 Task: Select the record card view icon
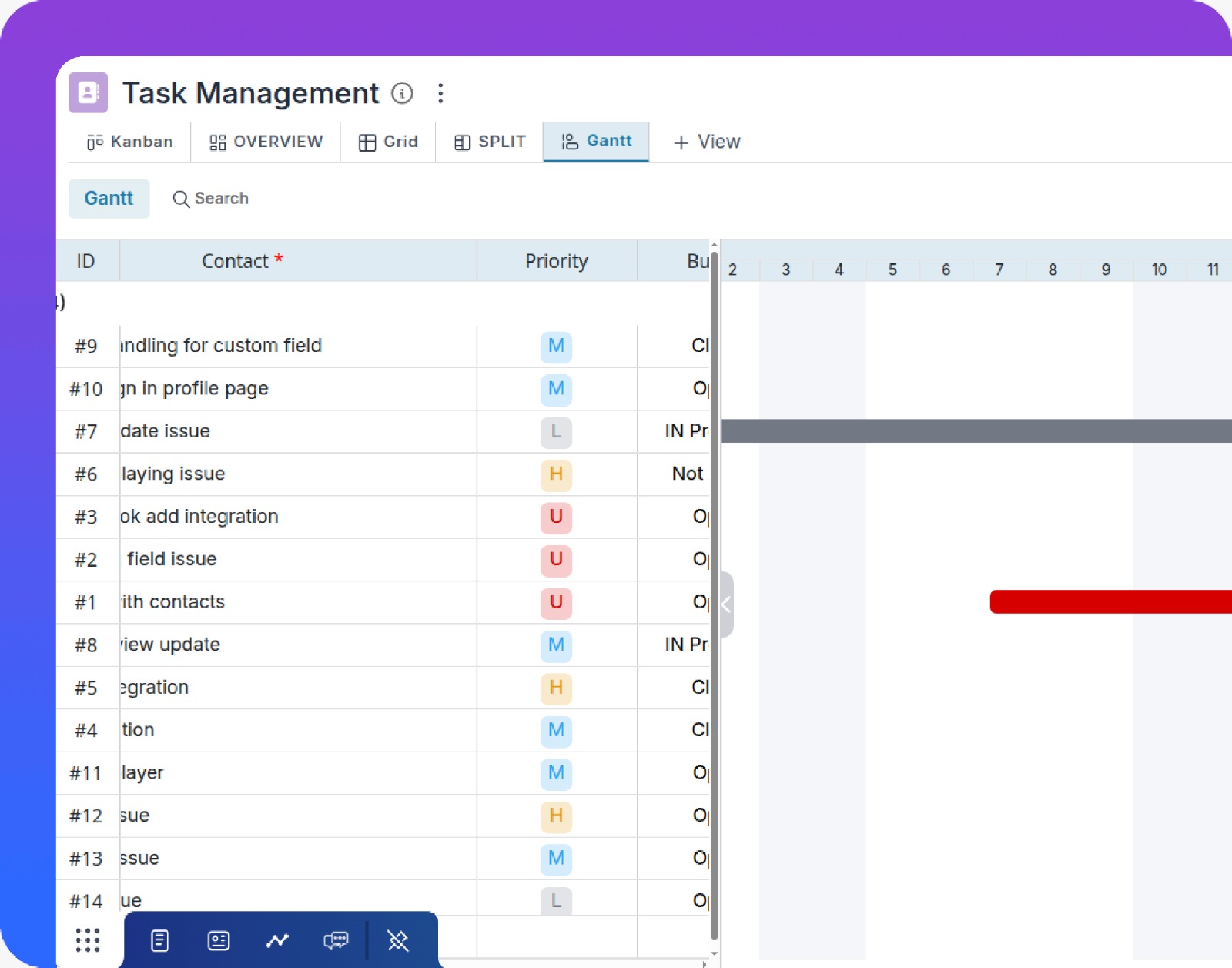click(219, 940)
